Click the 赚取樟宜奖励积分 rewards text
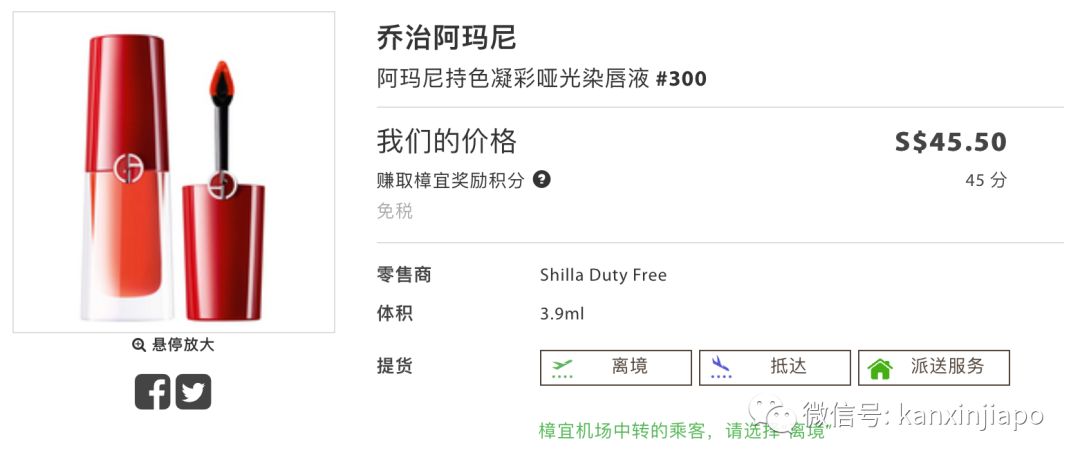The height and width of the screenshot is (466, 1080). (450, 181)
